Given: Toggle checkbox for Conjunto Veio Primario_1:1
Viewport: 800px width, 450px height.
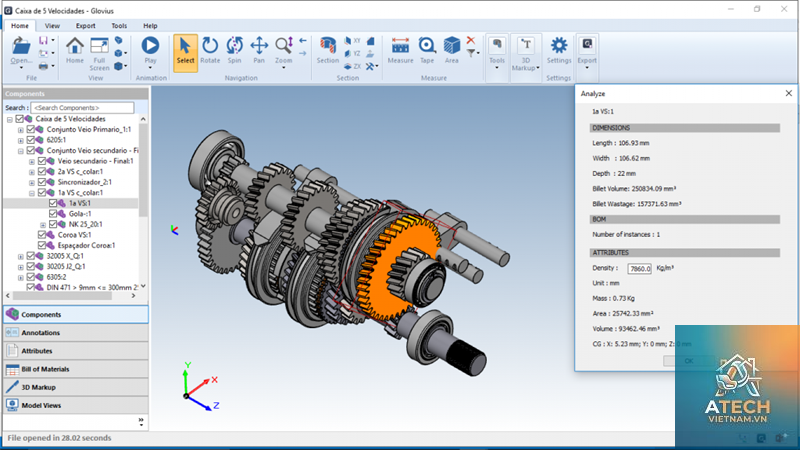Looking at the screenshot, I should point(31,130).
